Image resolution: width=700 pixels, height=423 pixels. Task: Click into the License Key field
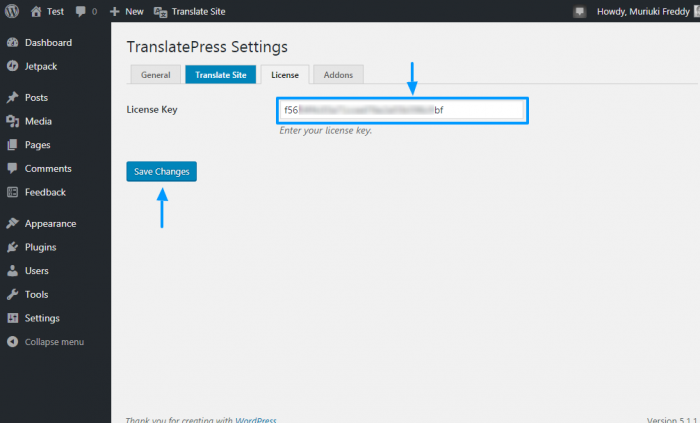pyautogui.click(x=402, y=110)
